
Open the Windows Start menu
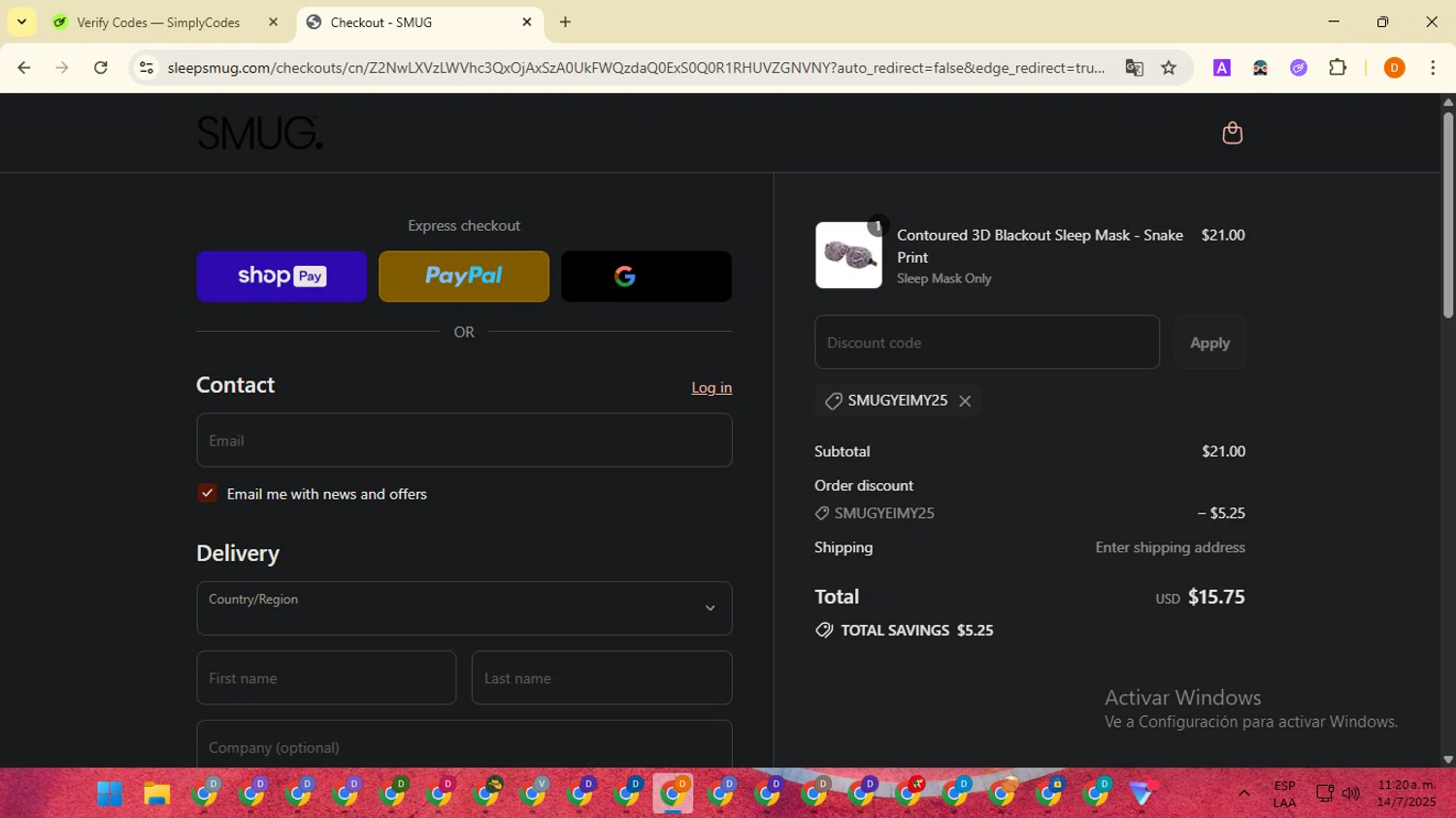110,795
